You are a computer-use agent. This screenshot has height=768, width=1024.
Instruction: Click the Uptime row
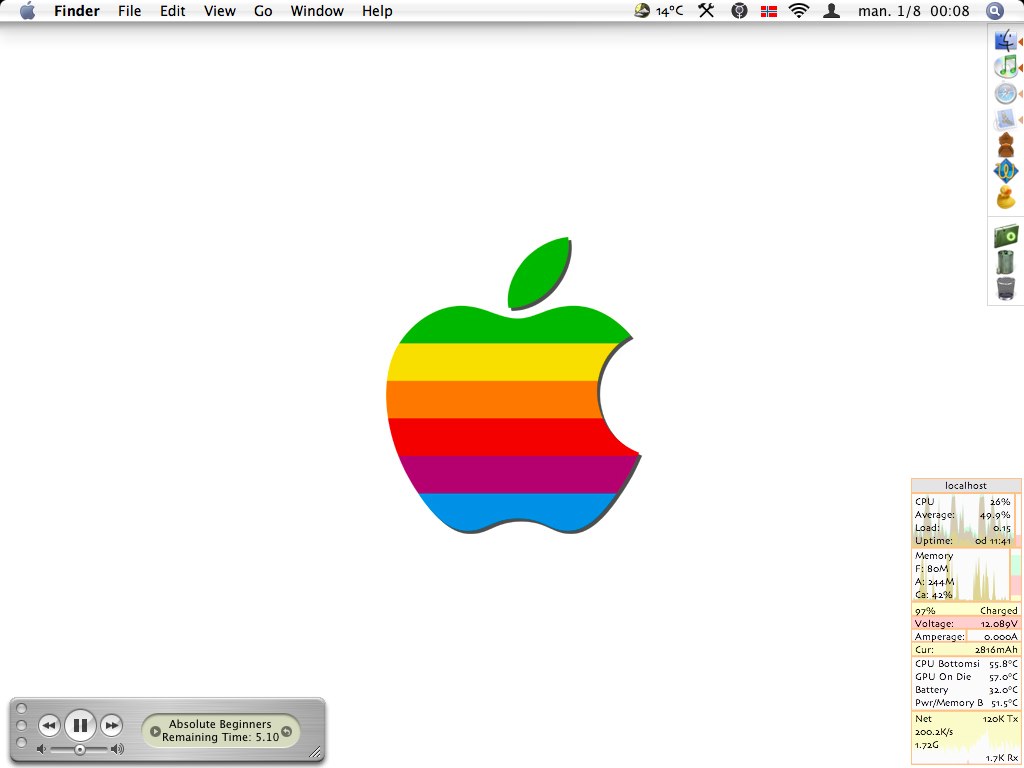tap(963, 541)
